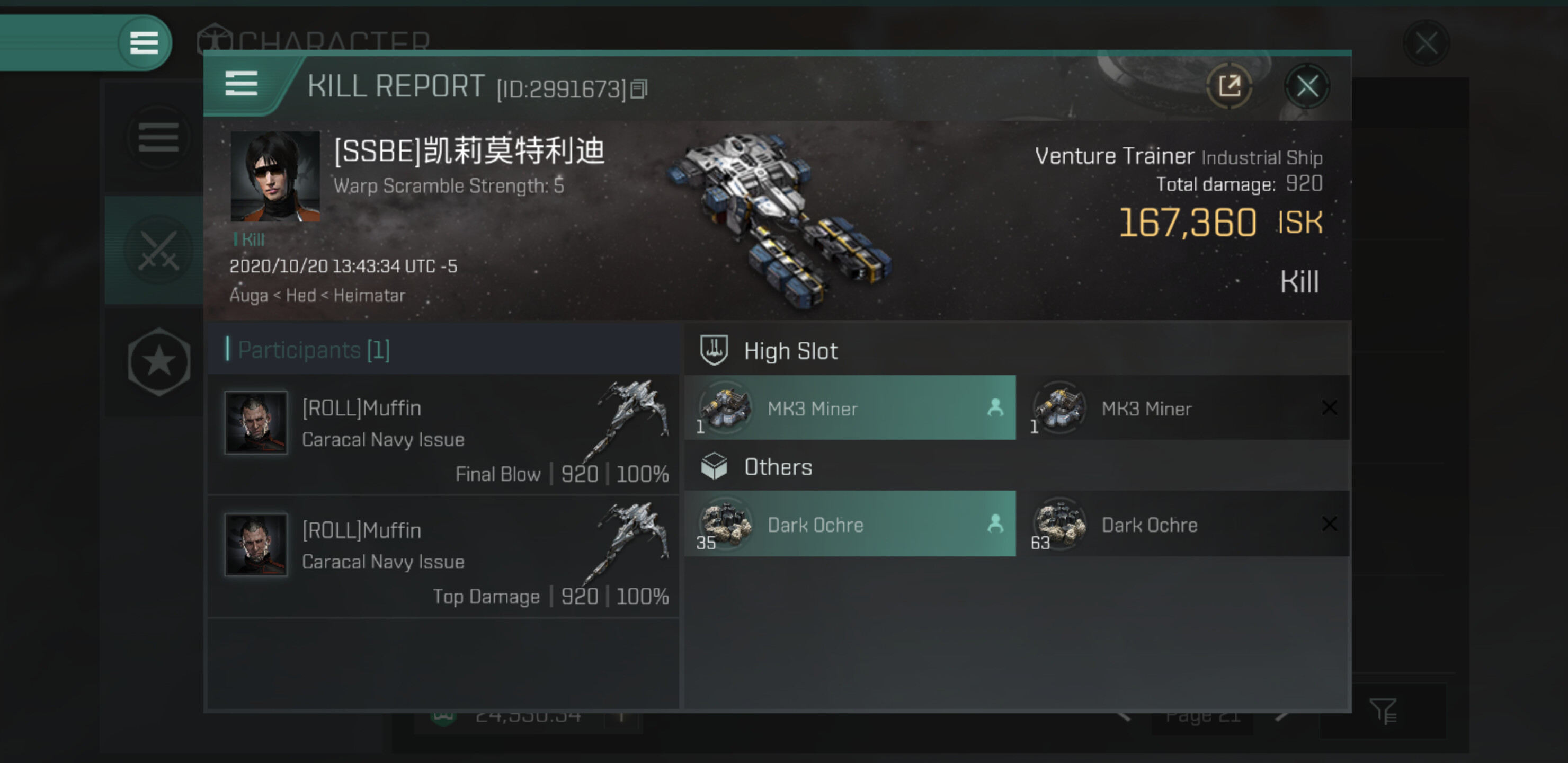View the victim's character portrait
Image resolution: width=1568 pixels, height=763 pixels.
point(275,176)
